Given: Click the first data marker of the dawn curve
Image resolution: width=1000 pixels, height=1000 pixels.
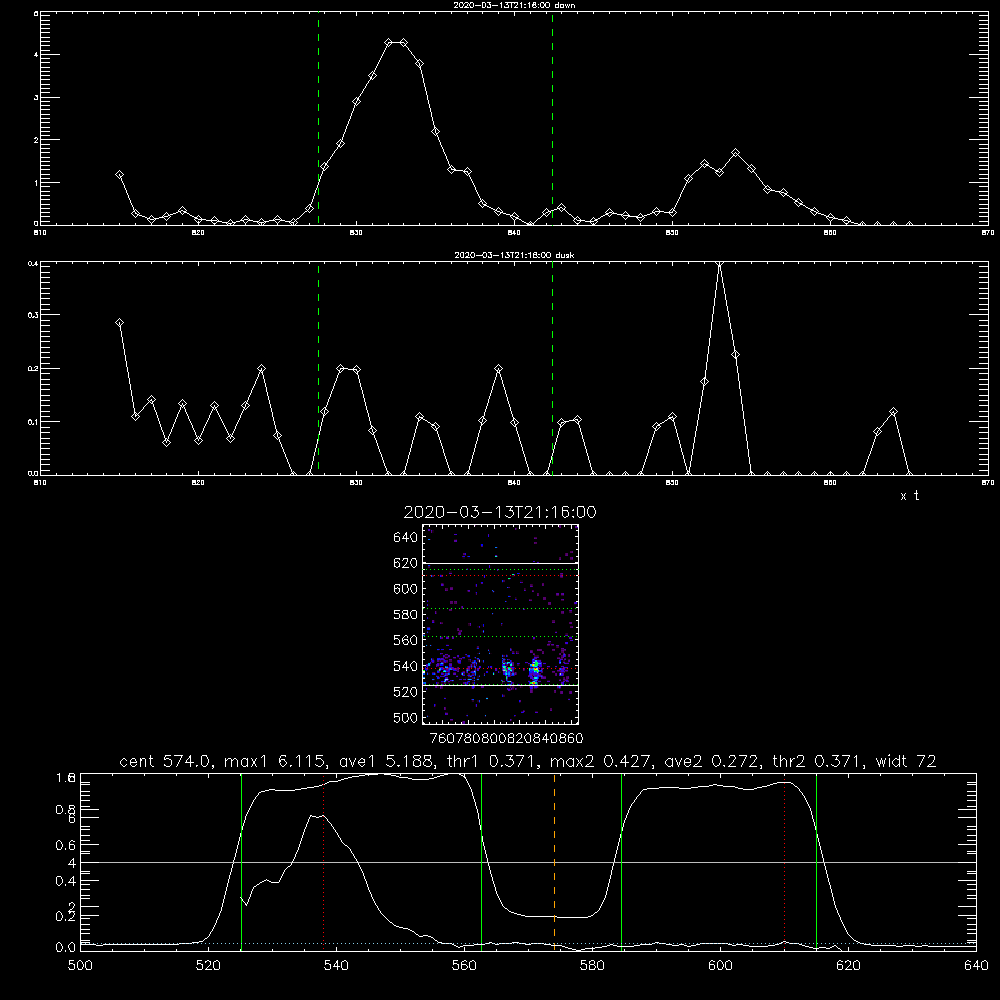Looking at the screenshot, I should pyautogui.click(x=119, y=174).
